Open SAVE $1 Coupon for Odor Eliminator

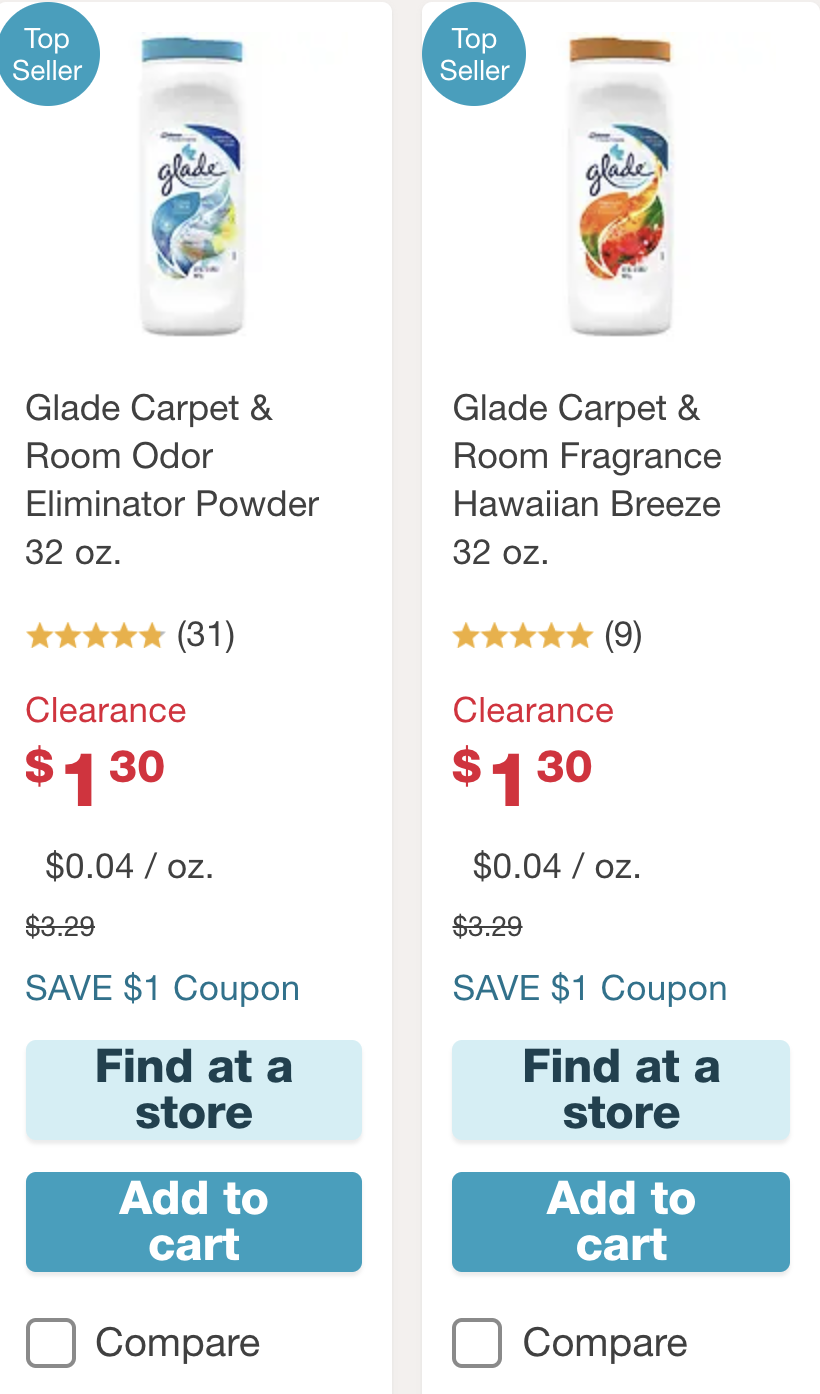[162, 988]
